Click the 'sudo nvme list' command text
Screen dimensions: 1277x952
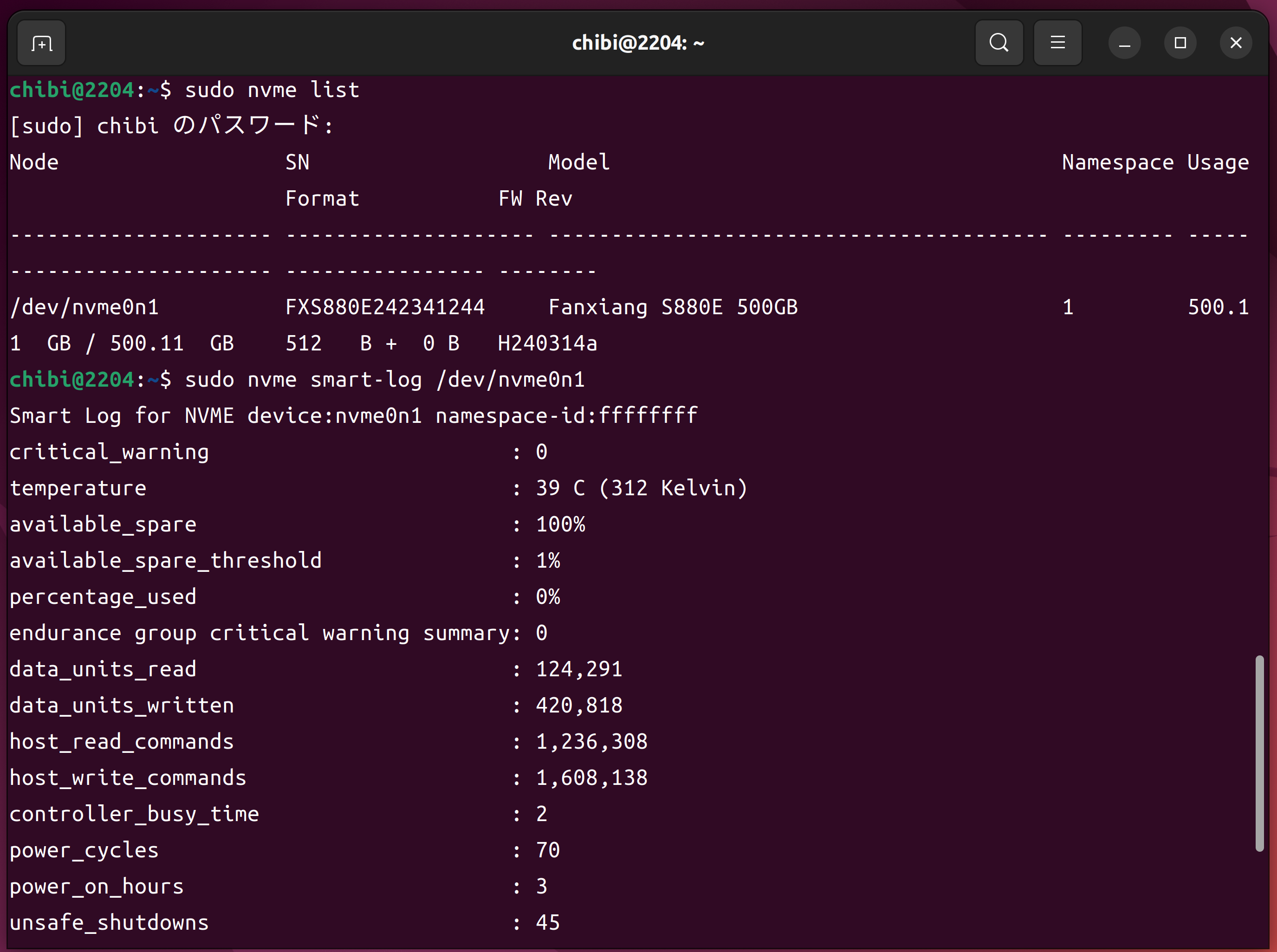(272, 91)
